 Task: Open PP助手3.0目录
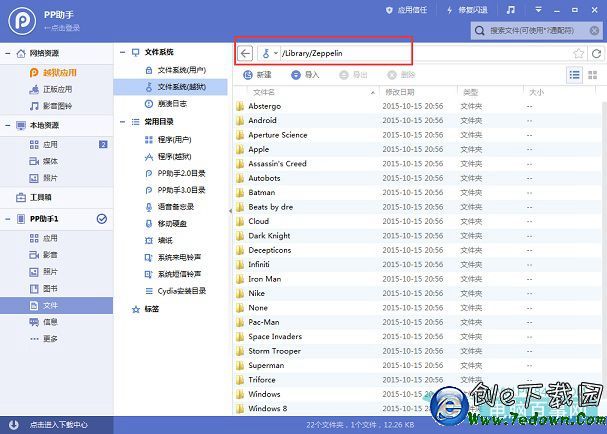pos(175,190)
